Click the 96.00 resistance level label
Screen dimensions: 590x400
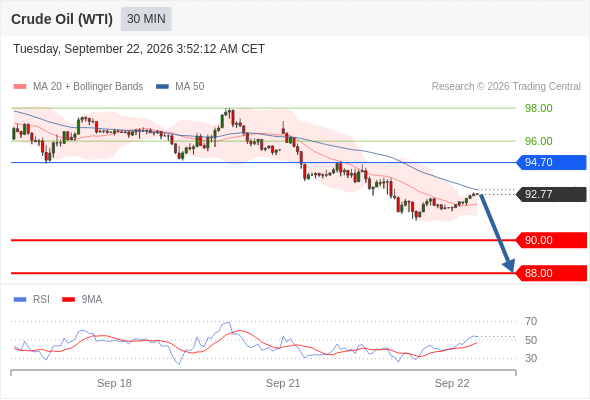[x=539, y=141]
